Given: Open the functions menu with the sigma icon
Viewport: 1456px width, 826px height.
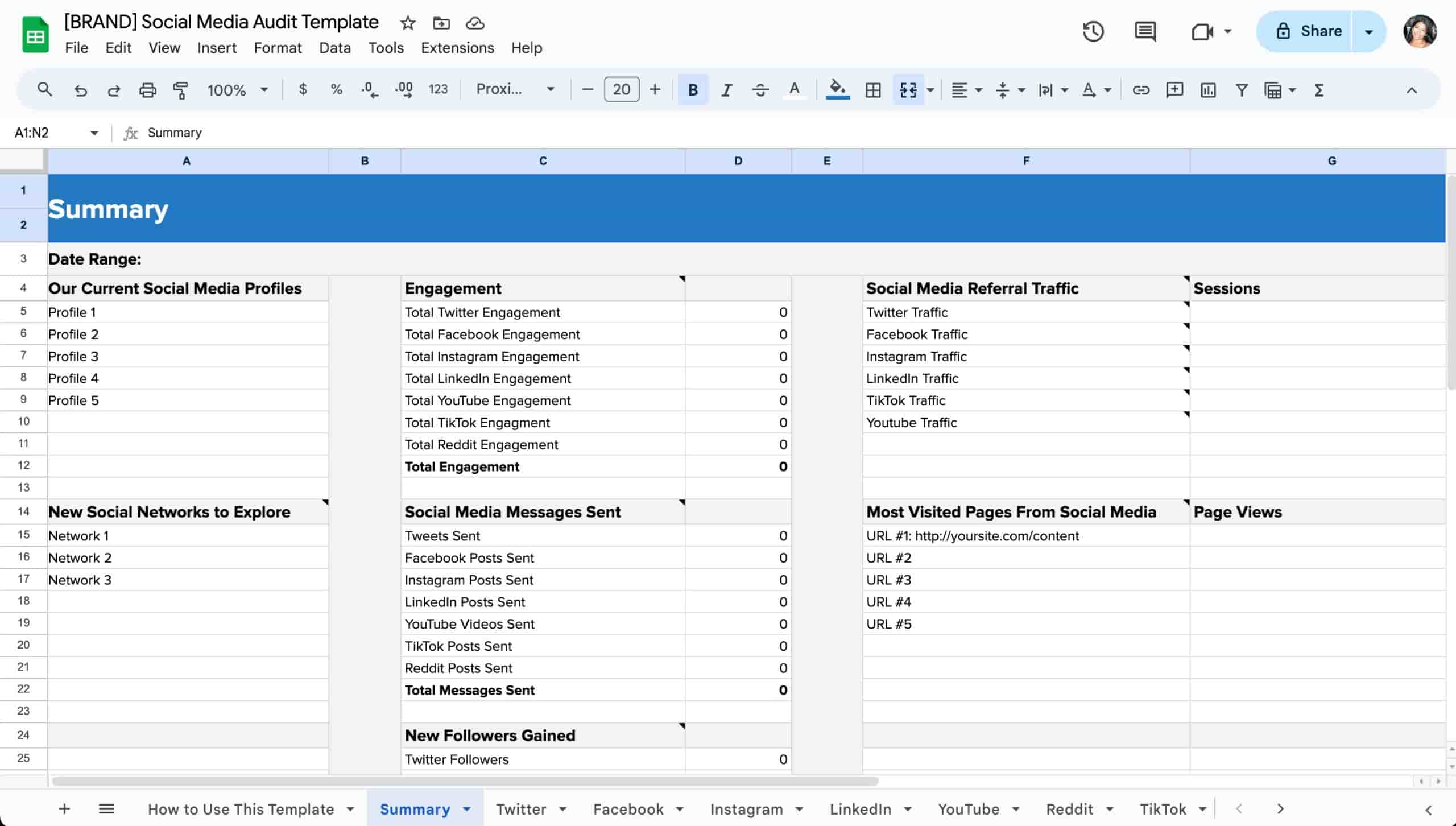Looking at the screenshot, I should click(1318, 89).
